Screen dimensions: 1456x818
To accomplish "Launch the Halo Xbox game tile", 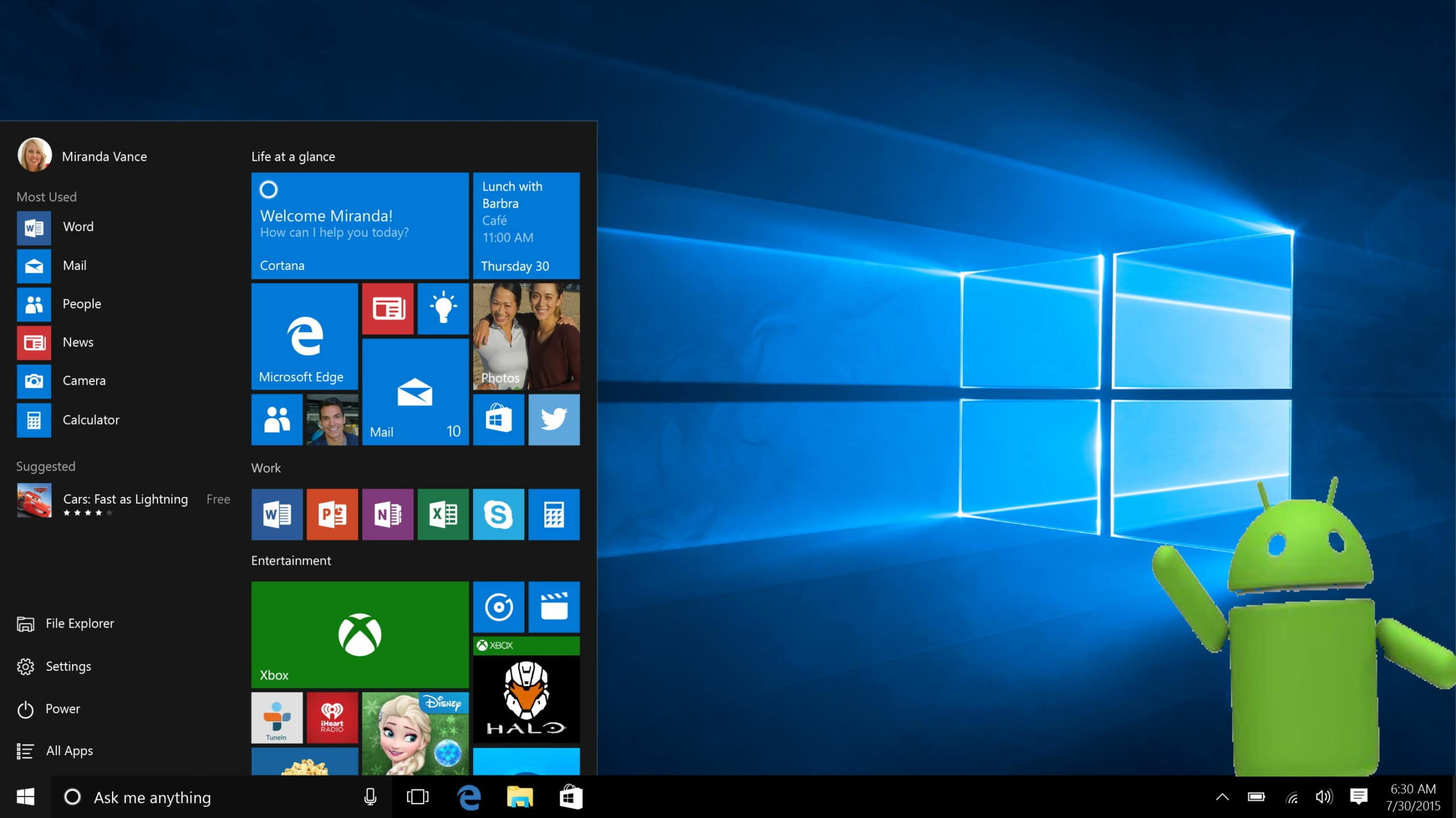I will pos(527,690).
